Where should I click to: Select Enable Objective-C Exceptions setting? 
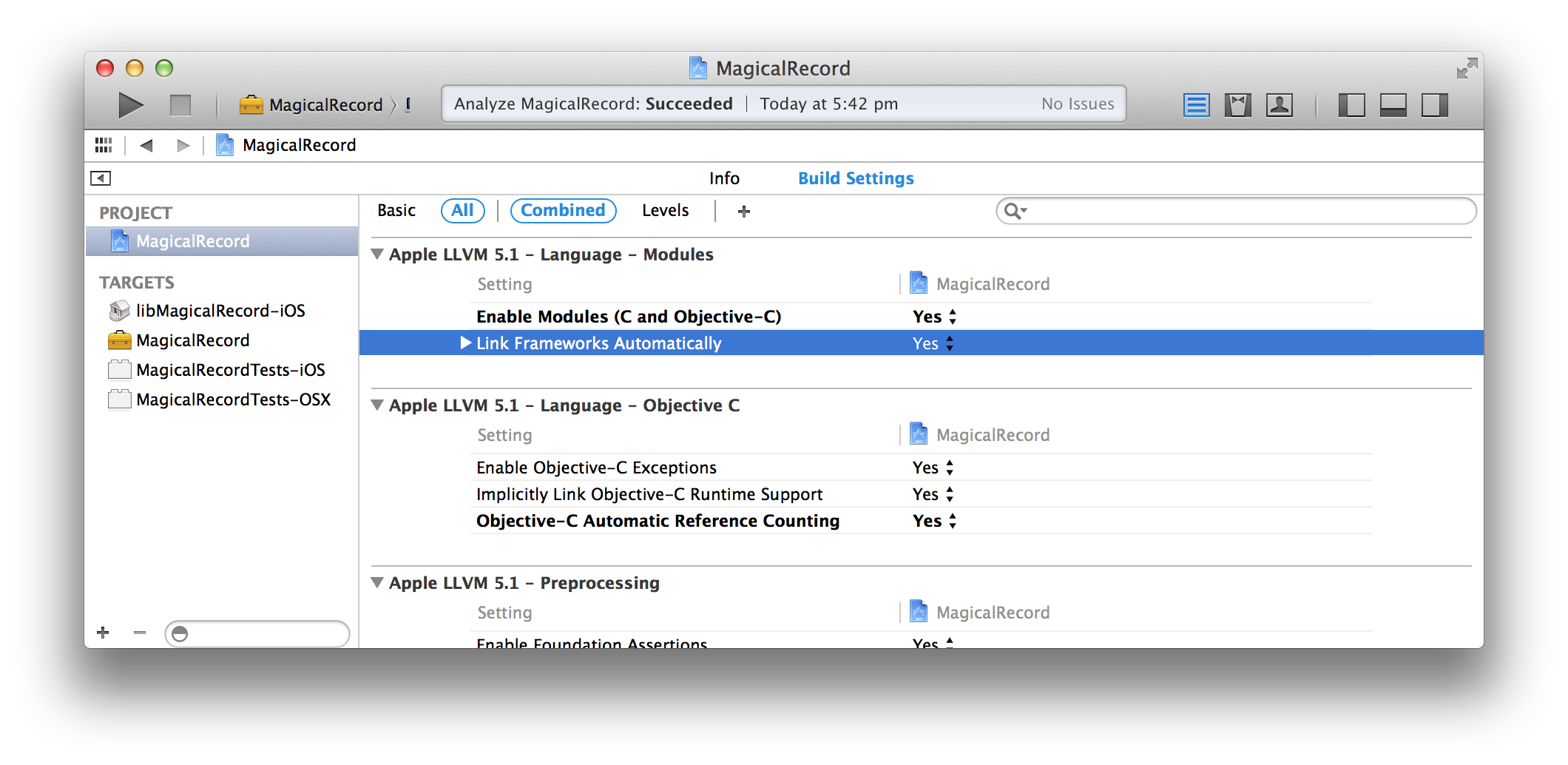click(x=596, y=468)
